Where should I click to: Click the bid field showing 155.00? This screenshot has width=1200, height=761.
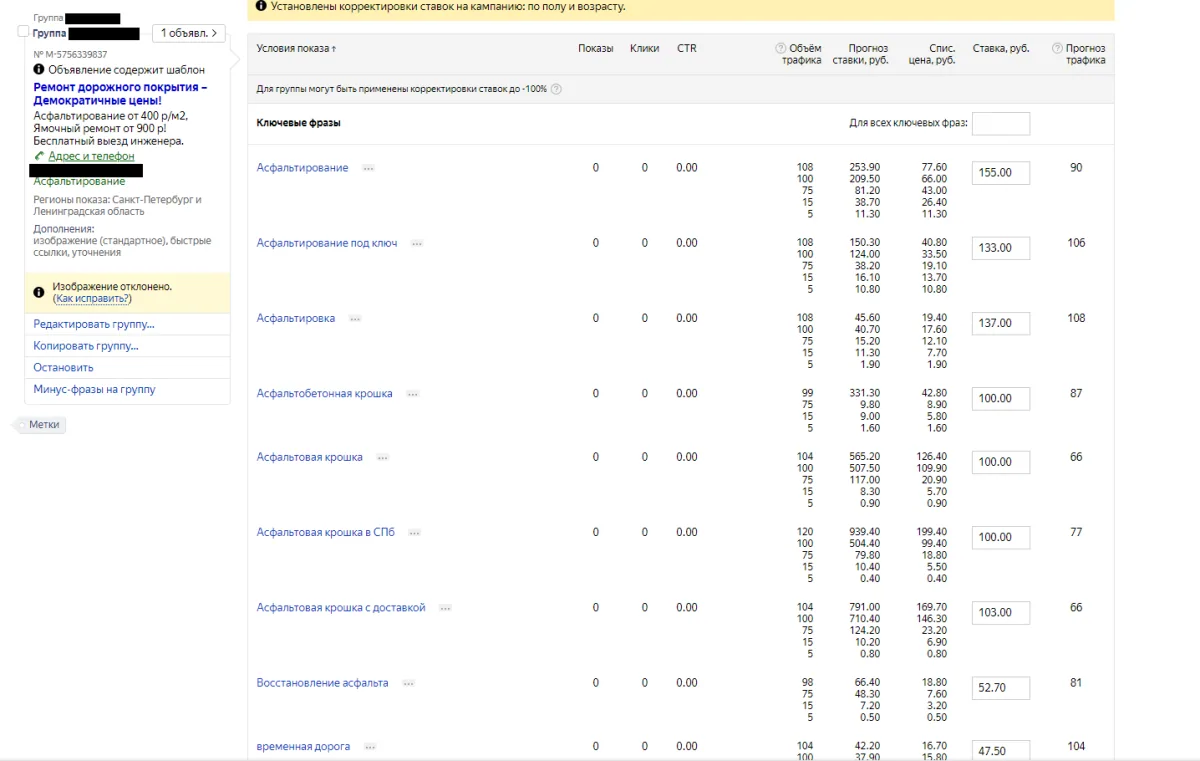(1001, 173)
